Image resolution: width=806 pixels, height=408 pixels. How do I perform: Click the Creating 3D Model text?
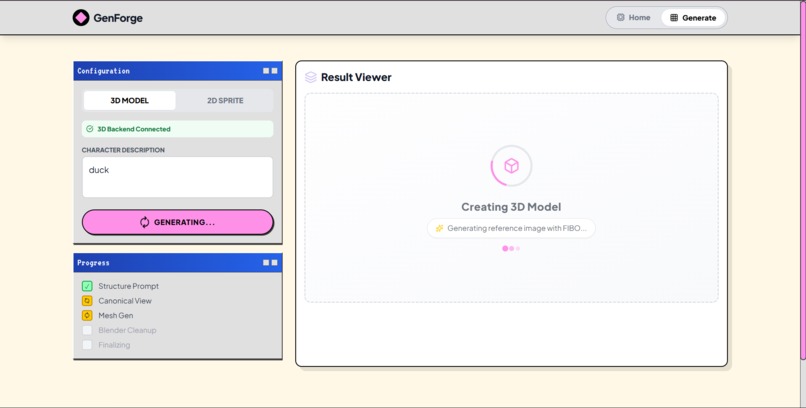pyautogui.click(x=511, y=207)
